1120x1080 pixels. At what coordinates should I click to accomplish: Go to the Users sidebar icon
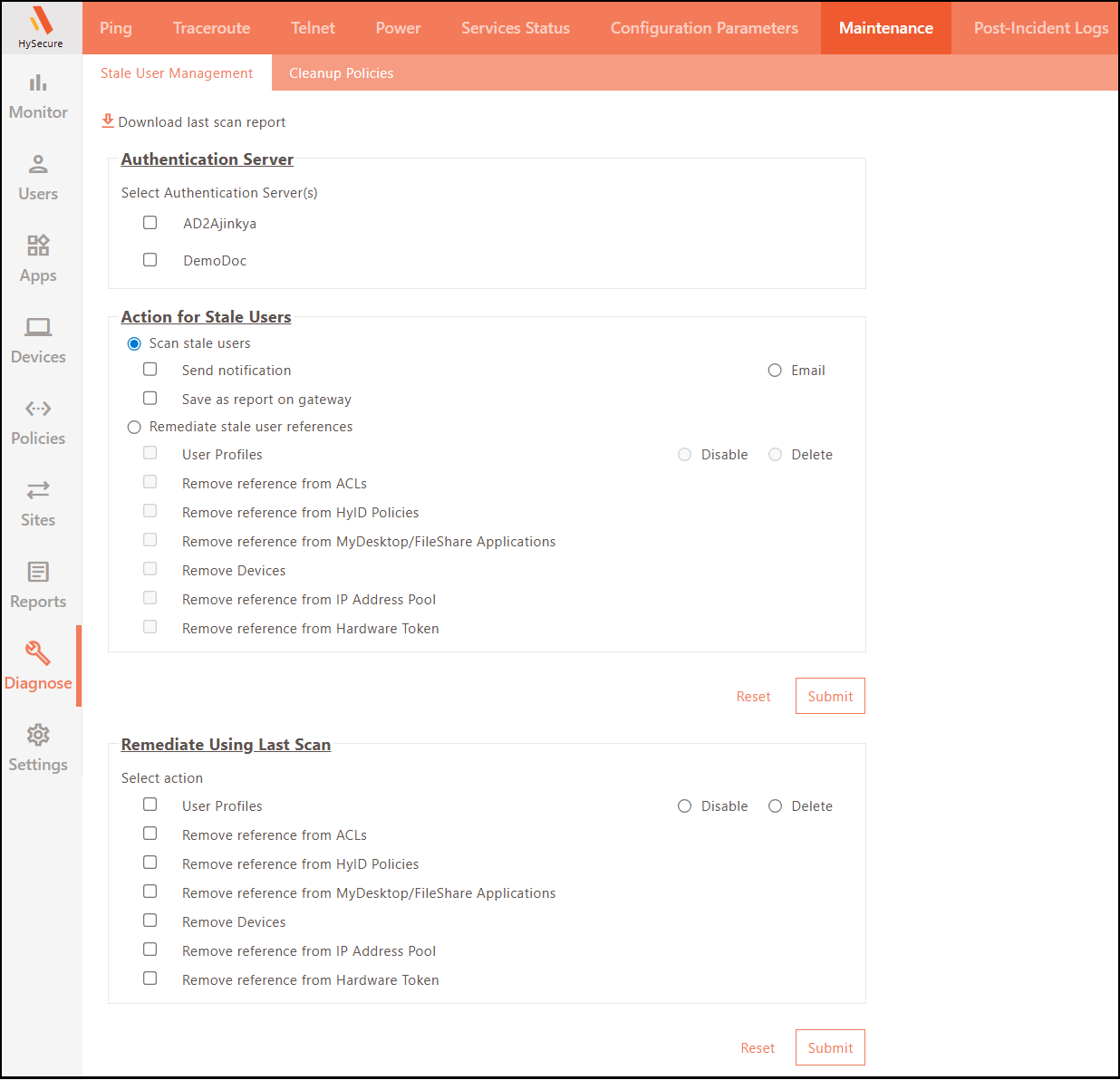point(38,165)
